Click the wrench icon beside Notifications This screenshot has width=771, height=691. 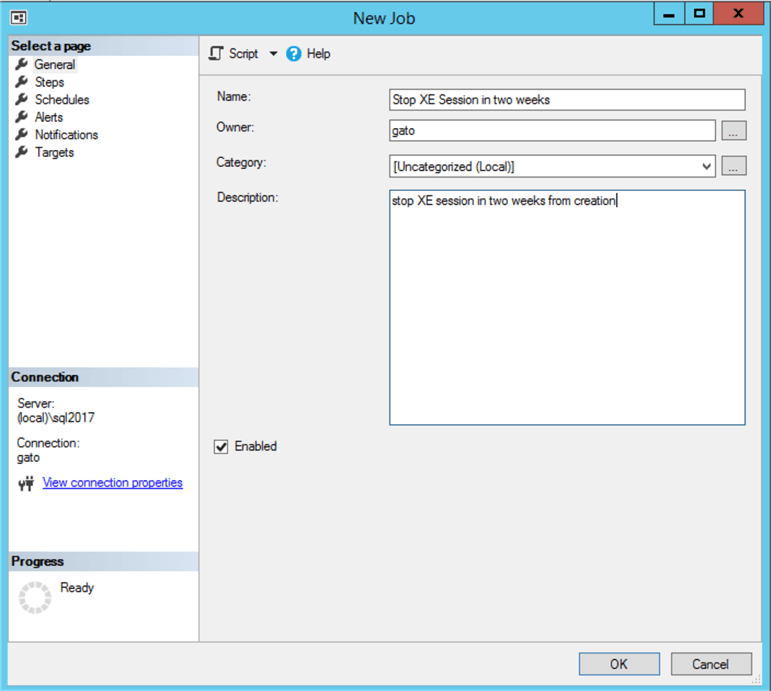point(22,135)
